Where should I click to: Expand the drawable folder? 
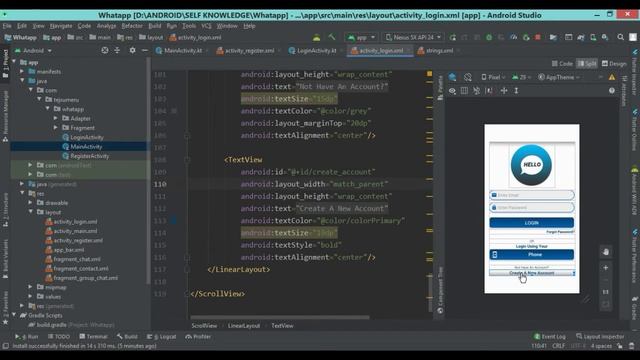[x=30, y=203]
